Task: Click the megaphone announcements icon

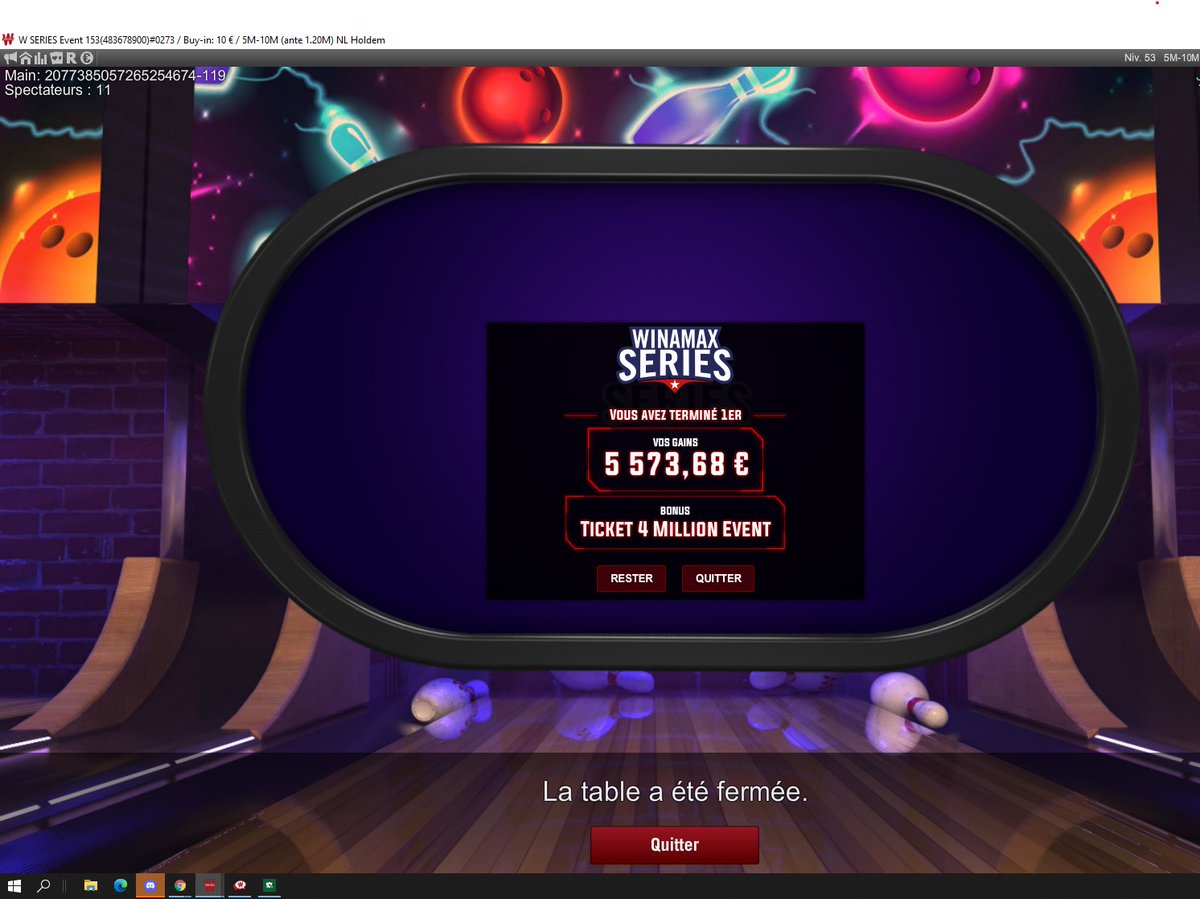Action: pyautogui.click(x=10, y=57)
